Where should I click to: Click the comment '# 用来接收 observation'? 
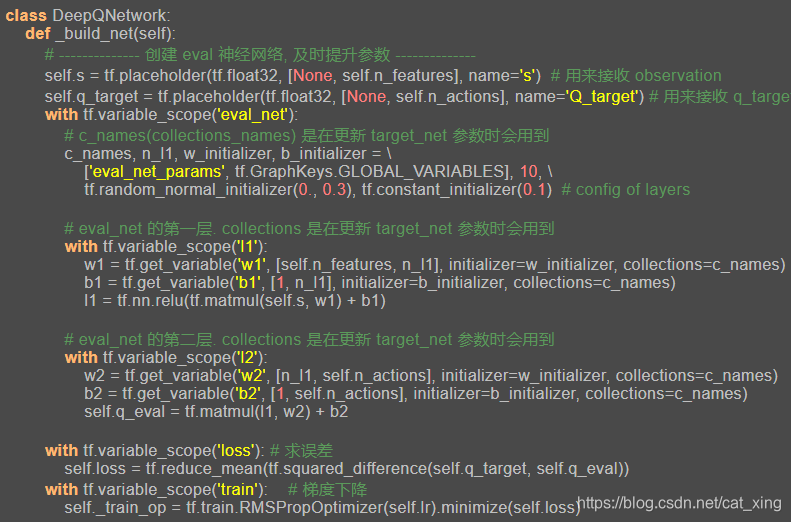point(636,76)
